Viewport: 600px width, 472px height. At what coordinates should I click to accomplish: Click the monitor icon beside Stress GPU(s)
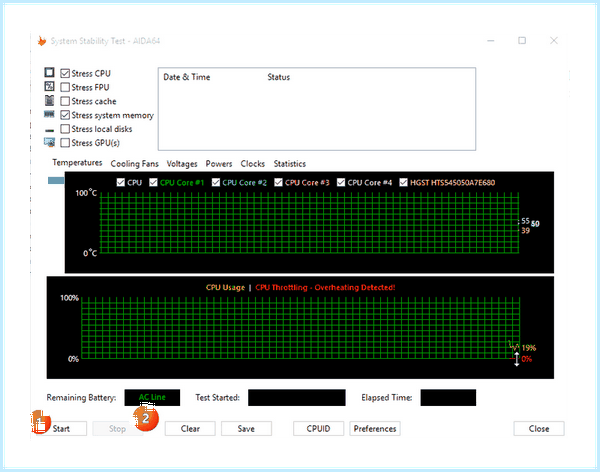pos(49,142)
